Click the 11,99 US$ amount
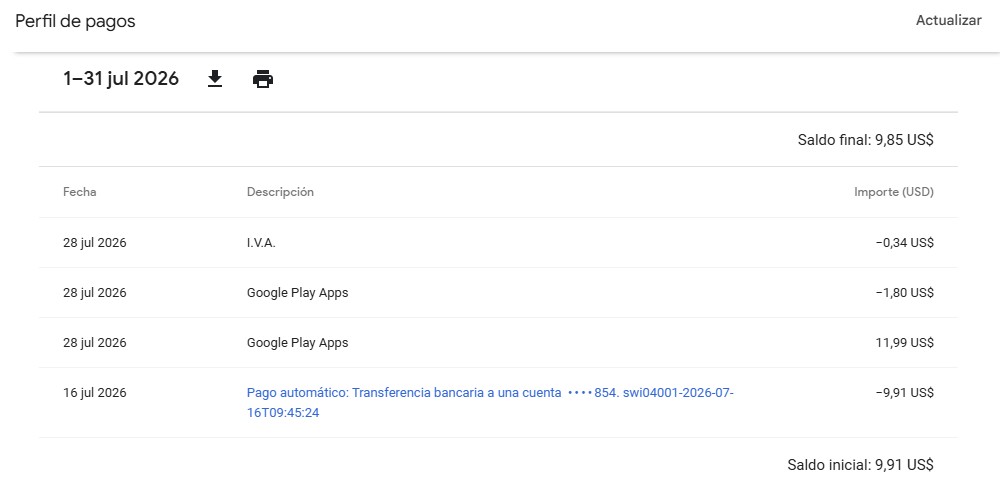Screen dimensions: 1000x497 pyautogui.click(x=904, y=343)
